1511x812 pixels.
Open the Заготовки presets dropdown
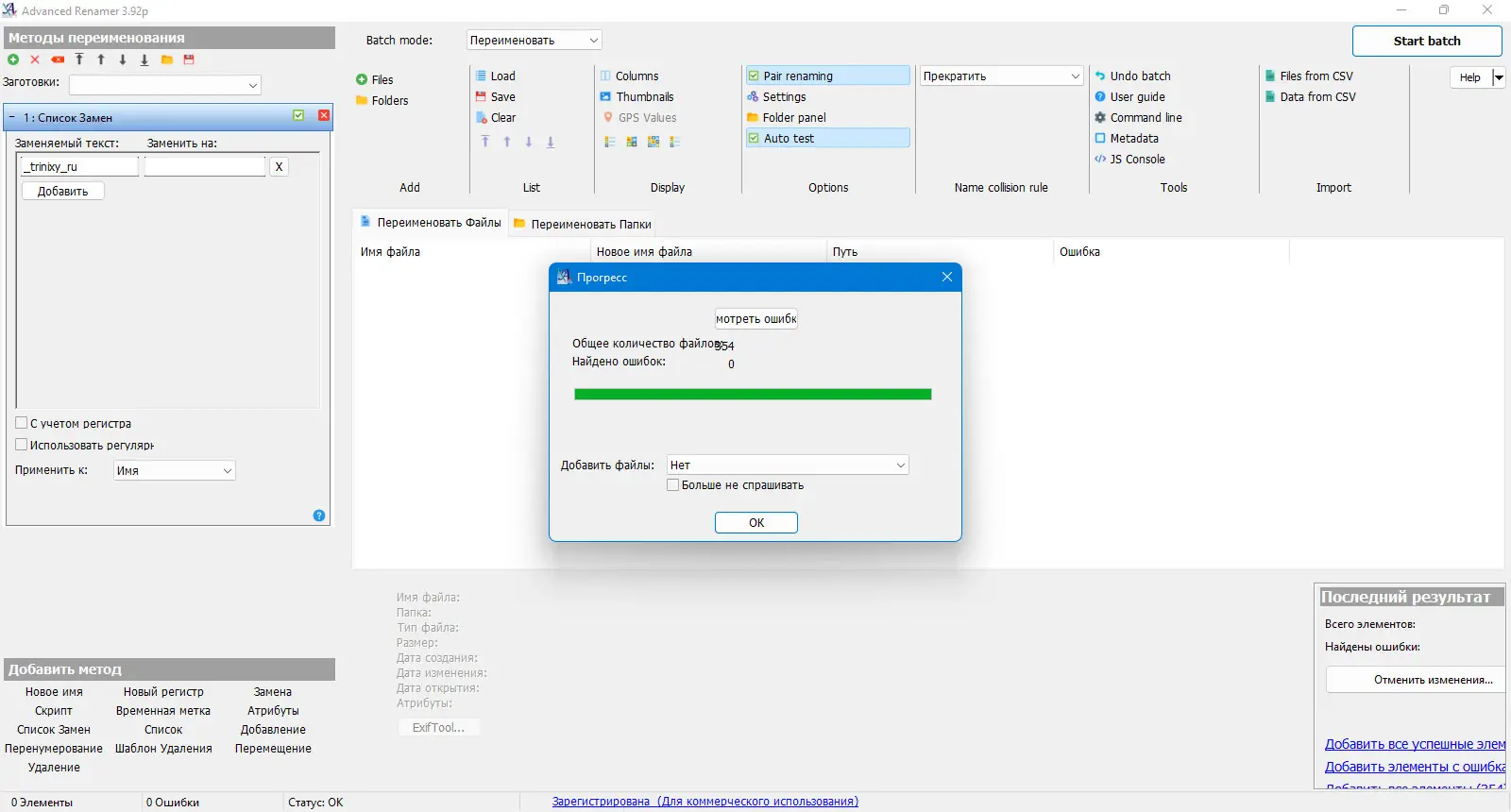point(165,85)
